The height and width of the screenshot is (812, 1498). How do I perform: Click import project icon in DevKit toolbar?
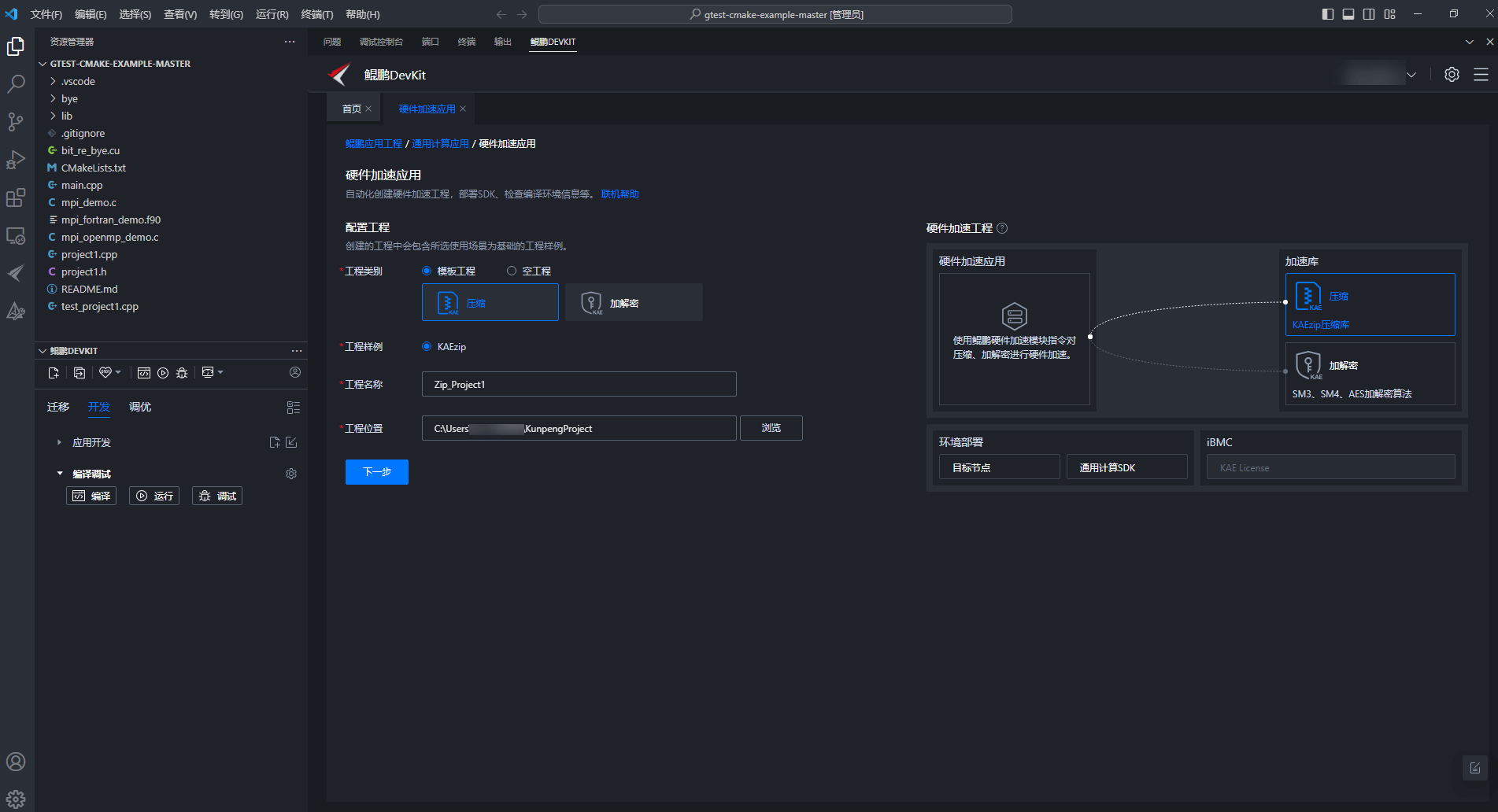click(x=80, y=373)
